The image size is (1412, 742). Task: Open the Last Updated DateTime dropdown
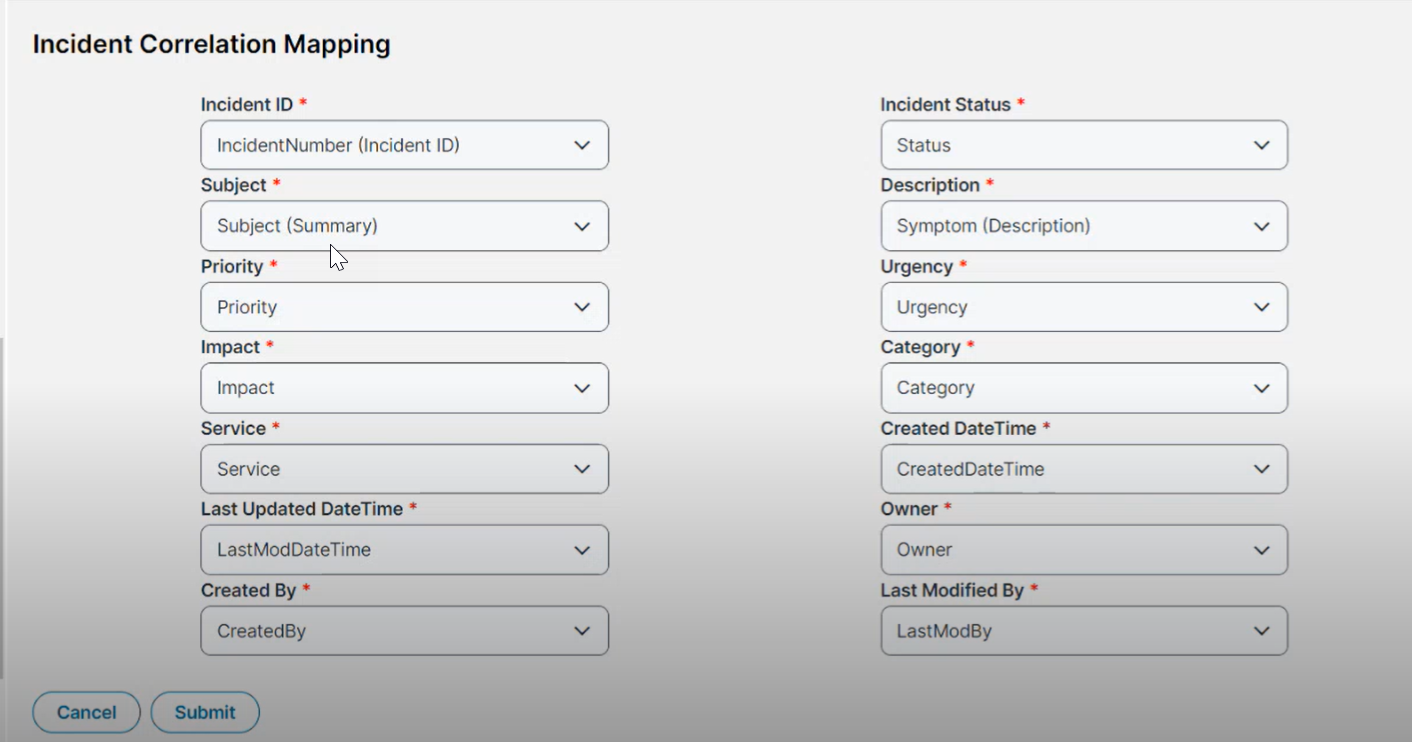(x=404, y=549)
